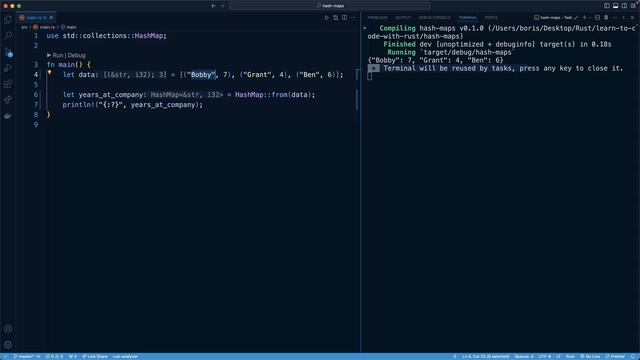The width and height of the screenshot is (640, 360).
Task: Split the terminal
Action: click(x=598, y=18)
